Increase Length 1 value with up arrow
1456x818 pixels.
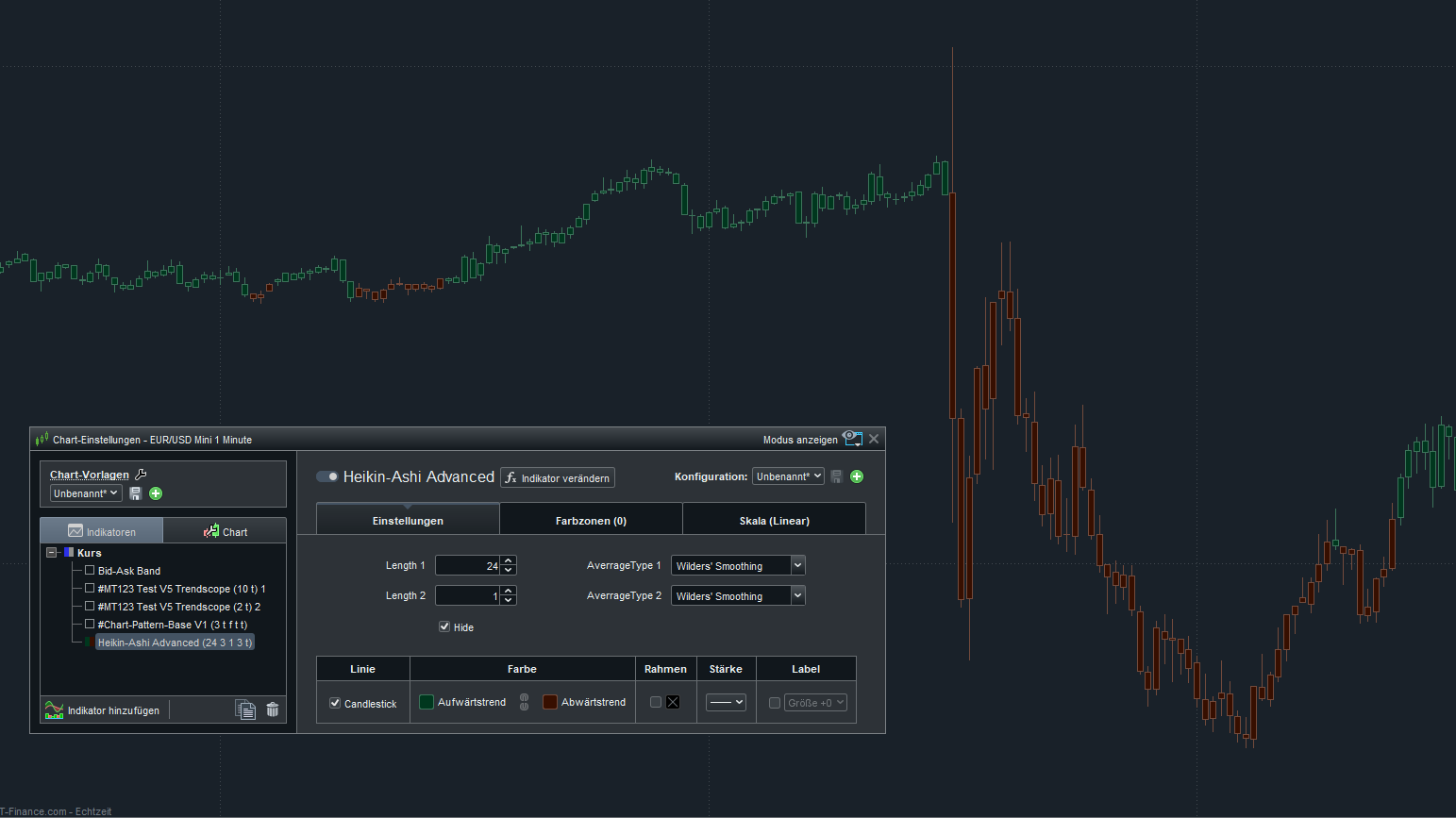pos(509,561)
